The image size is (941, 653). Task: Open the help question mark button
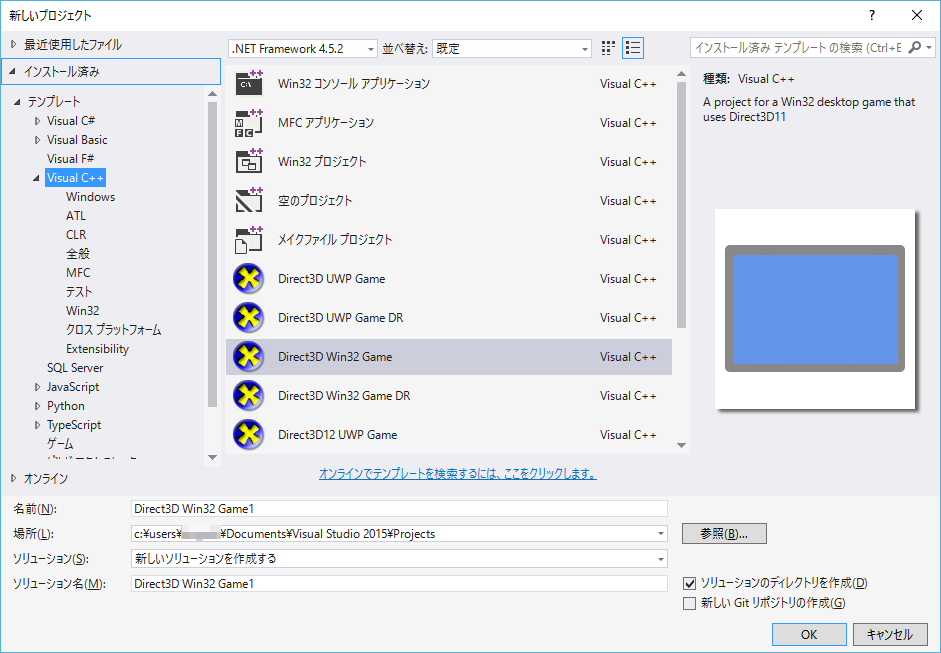[x=872, y=16]
